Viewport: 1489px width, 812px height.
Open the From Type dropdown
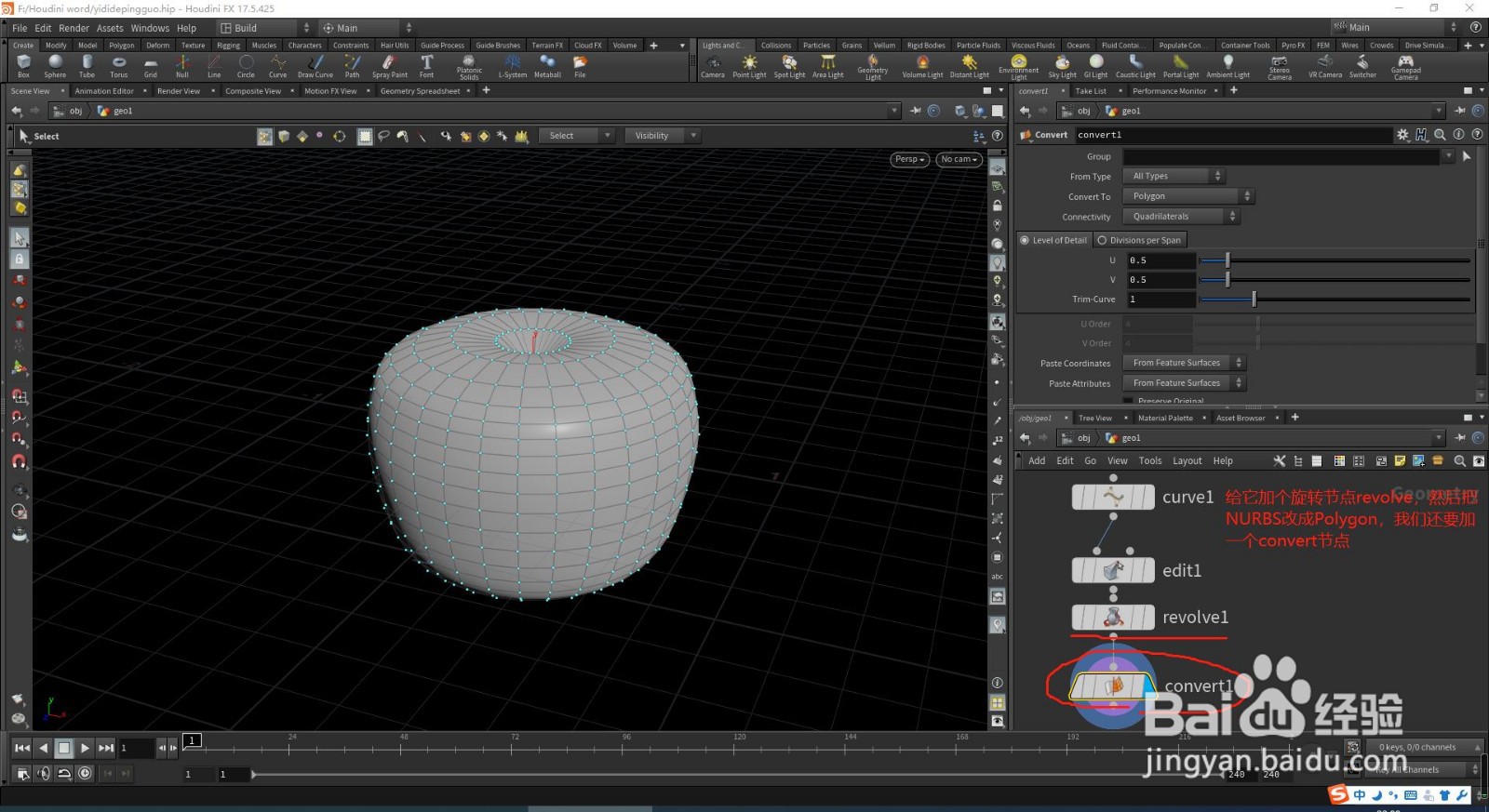(x=1174, y=176)
